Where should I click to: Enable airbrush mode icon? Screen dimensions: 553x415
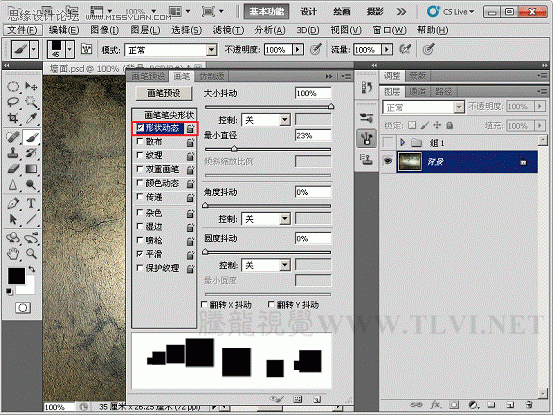(x=405, y=49)
